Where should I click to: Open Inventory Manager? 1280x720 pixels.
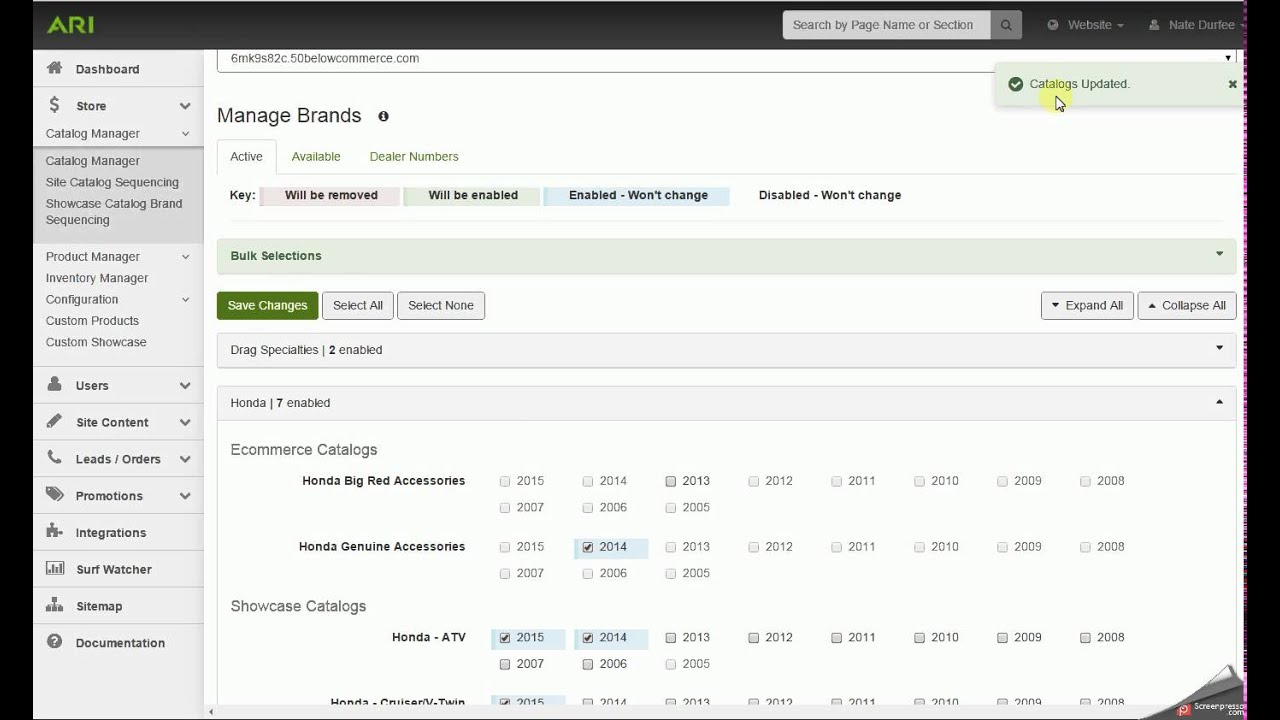tap(97, 278)
